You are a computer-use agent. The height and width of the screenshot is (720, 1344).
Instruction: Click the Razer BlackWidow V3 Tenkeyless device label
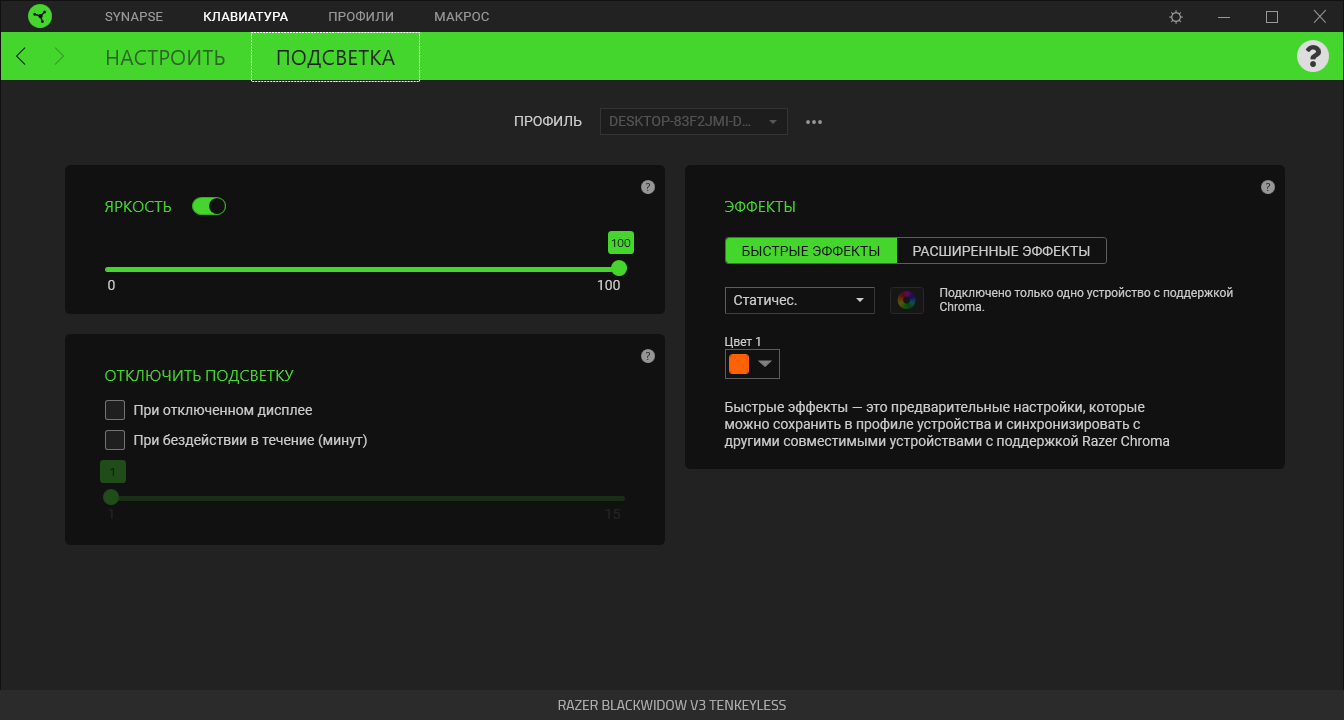coord(672,705)
